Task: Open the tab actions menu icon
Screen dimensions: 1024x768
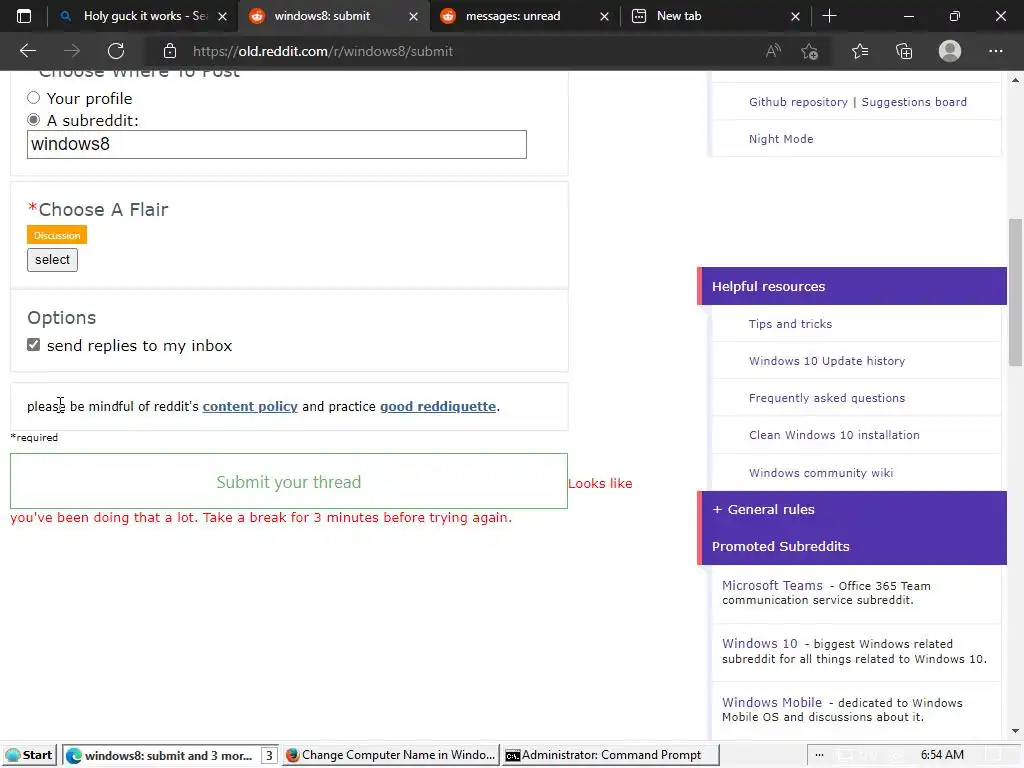Action: click(x=24, y=16)
